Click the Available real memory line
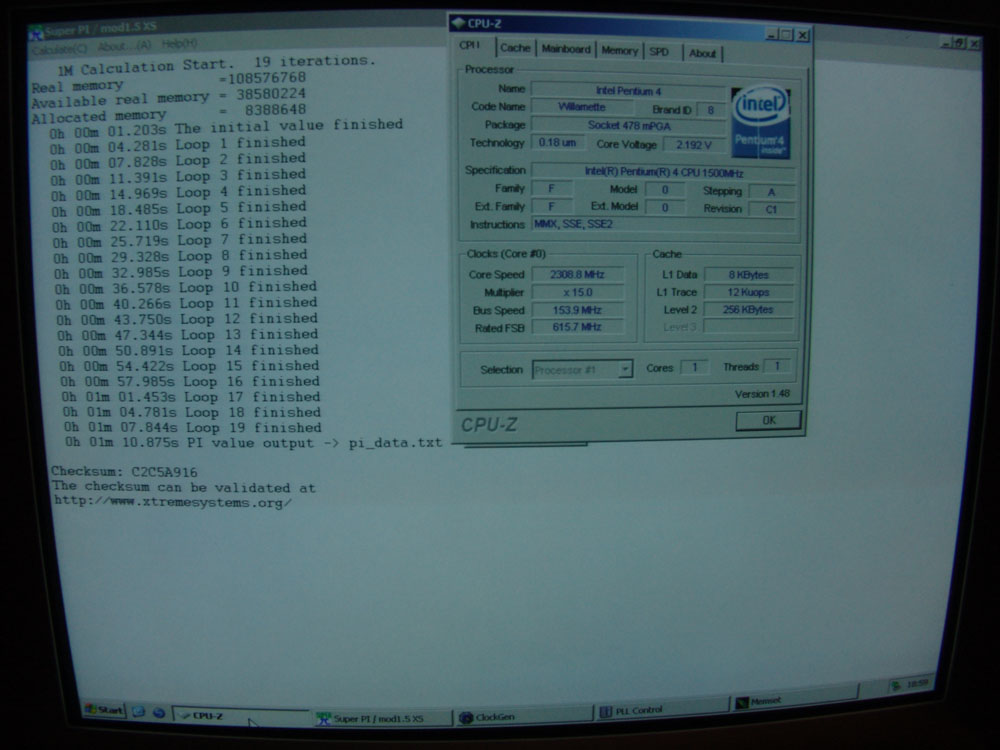The image size is (1000, 750). [168, 98]
